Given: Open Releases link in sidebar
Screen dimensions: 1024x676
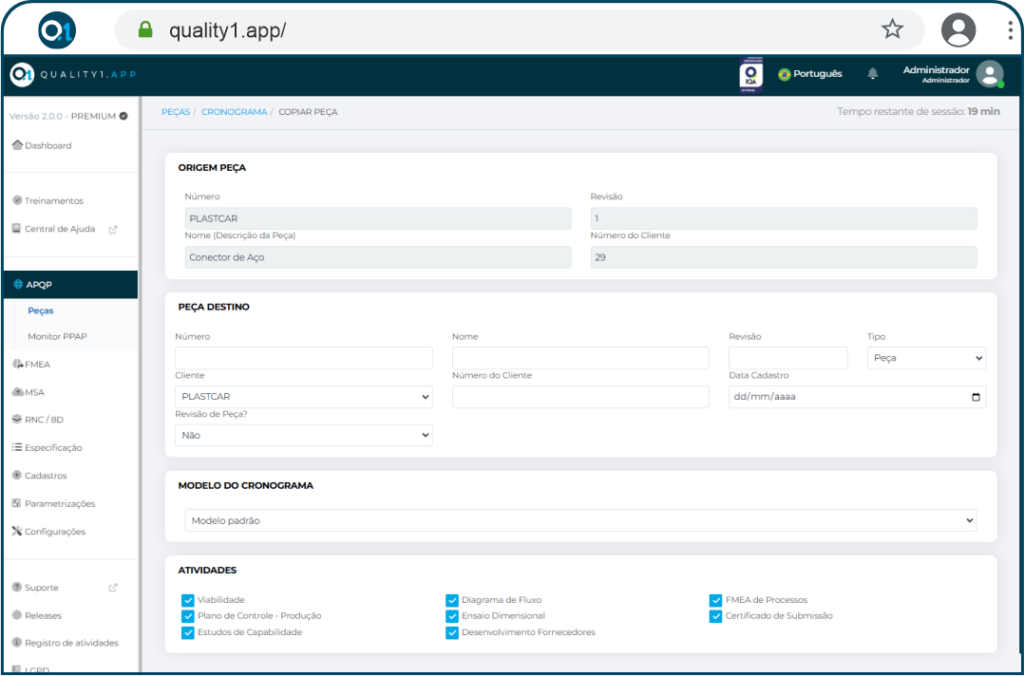Looking at the screenshot, I should coord(43,615).
